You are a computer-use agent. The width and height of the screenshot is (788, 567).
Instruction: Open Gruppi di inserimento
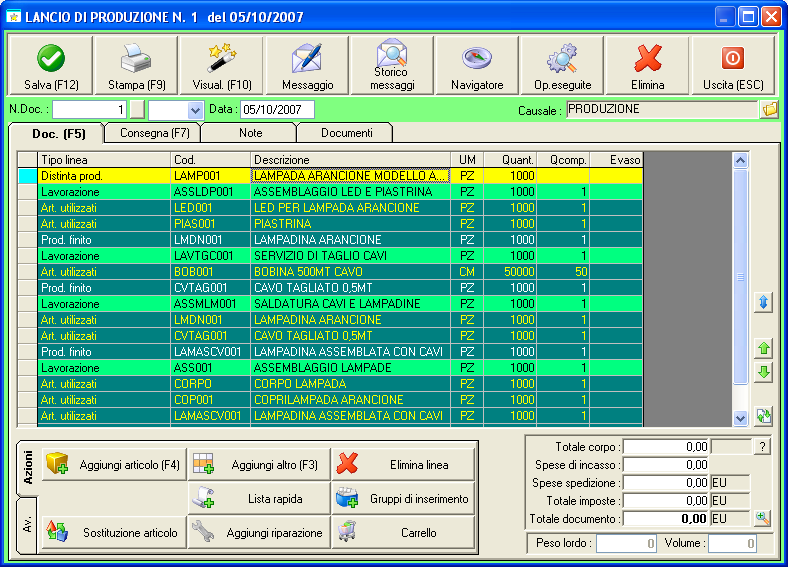click(403, 499)
